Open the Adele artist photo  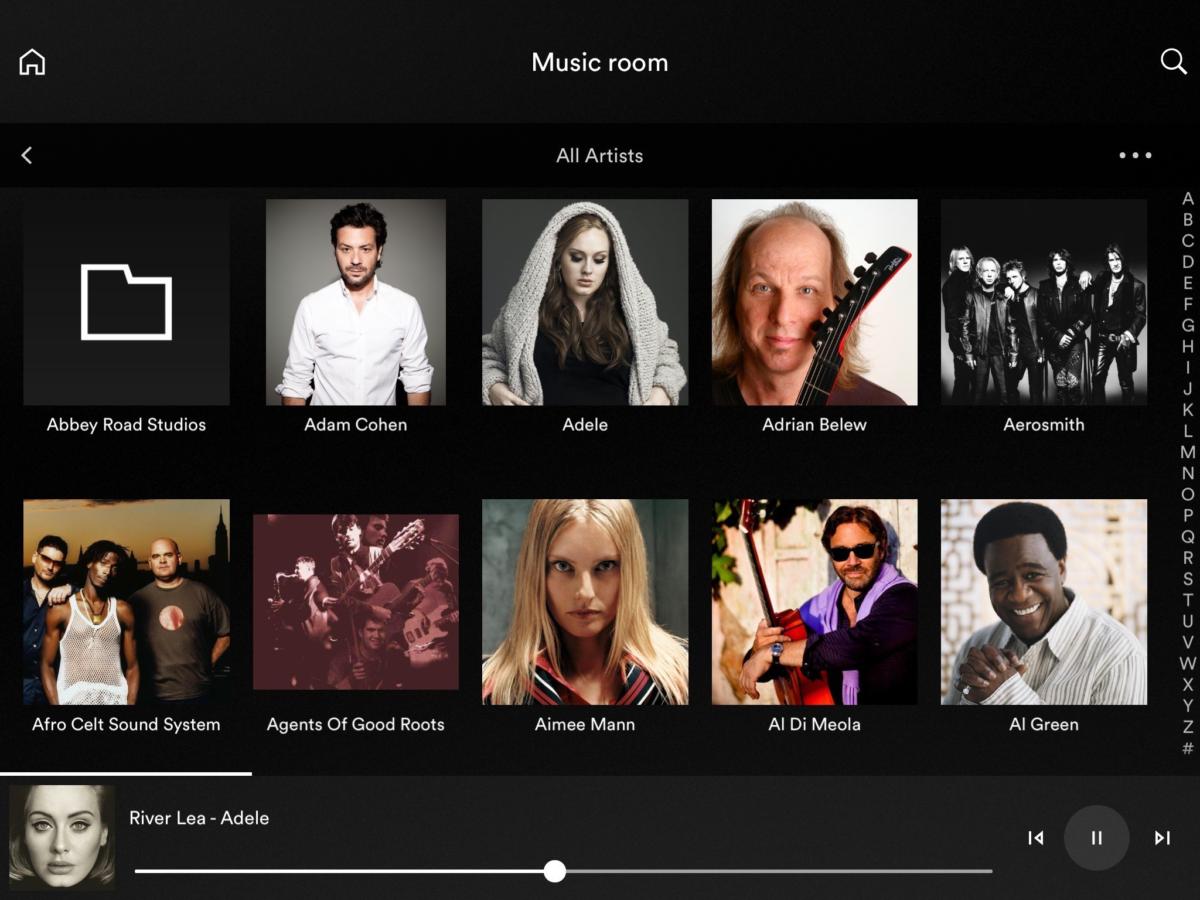click(x=585, y=302)
